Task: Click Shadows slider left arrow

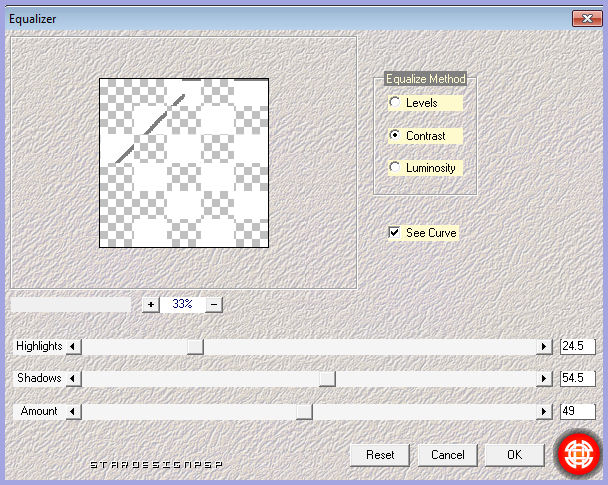Action: (x=73, y=378)
